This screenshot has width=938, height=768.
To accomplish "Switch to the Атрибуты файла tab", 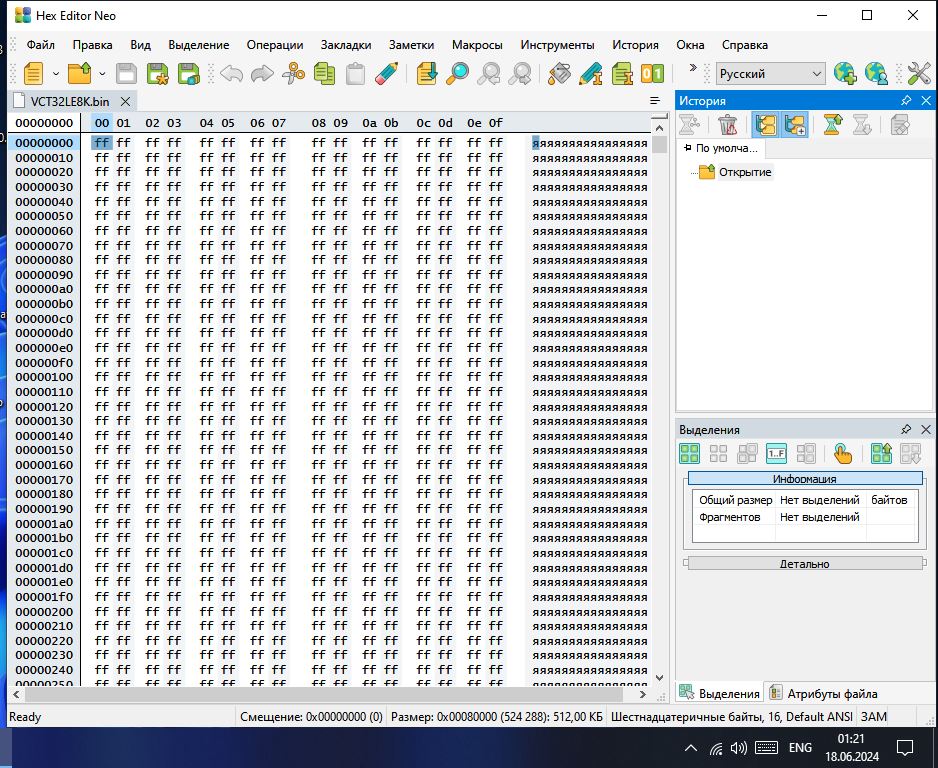I will coord(824,693).
